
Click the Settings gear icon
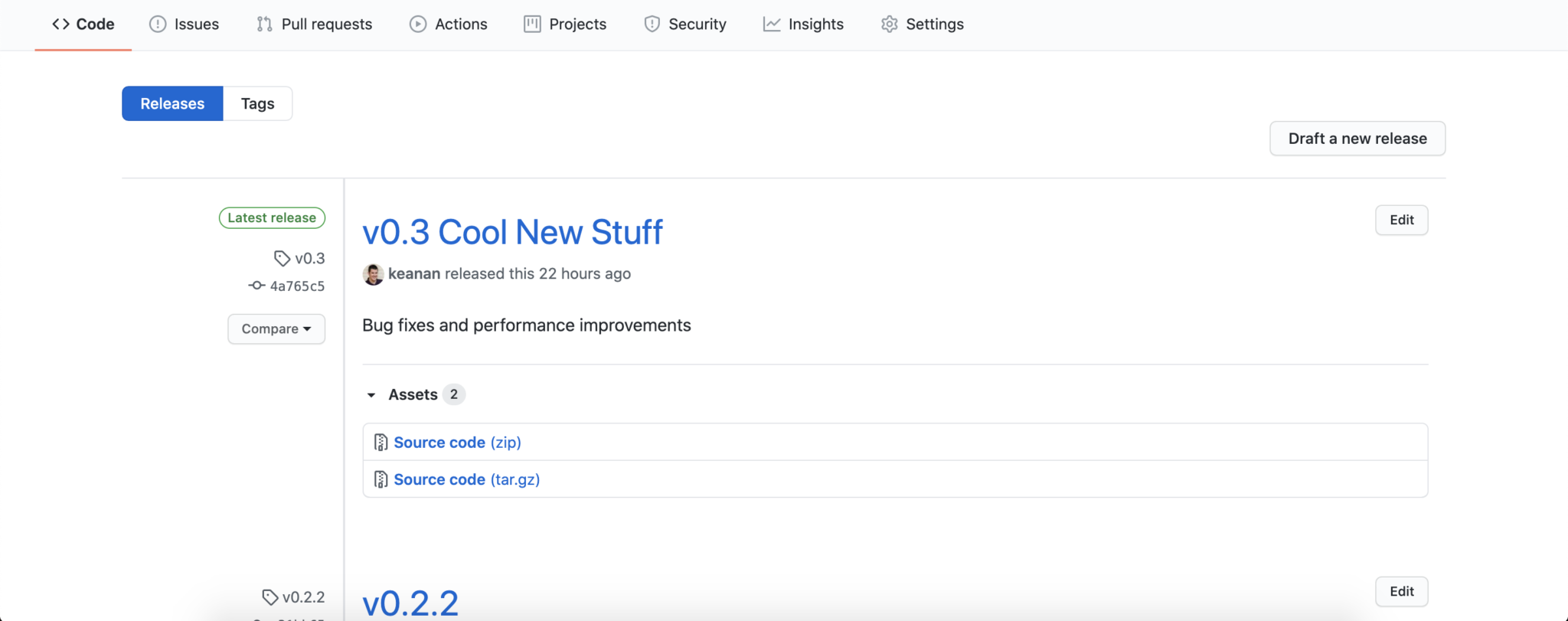889,25
